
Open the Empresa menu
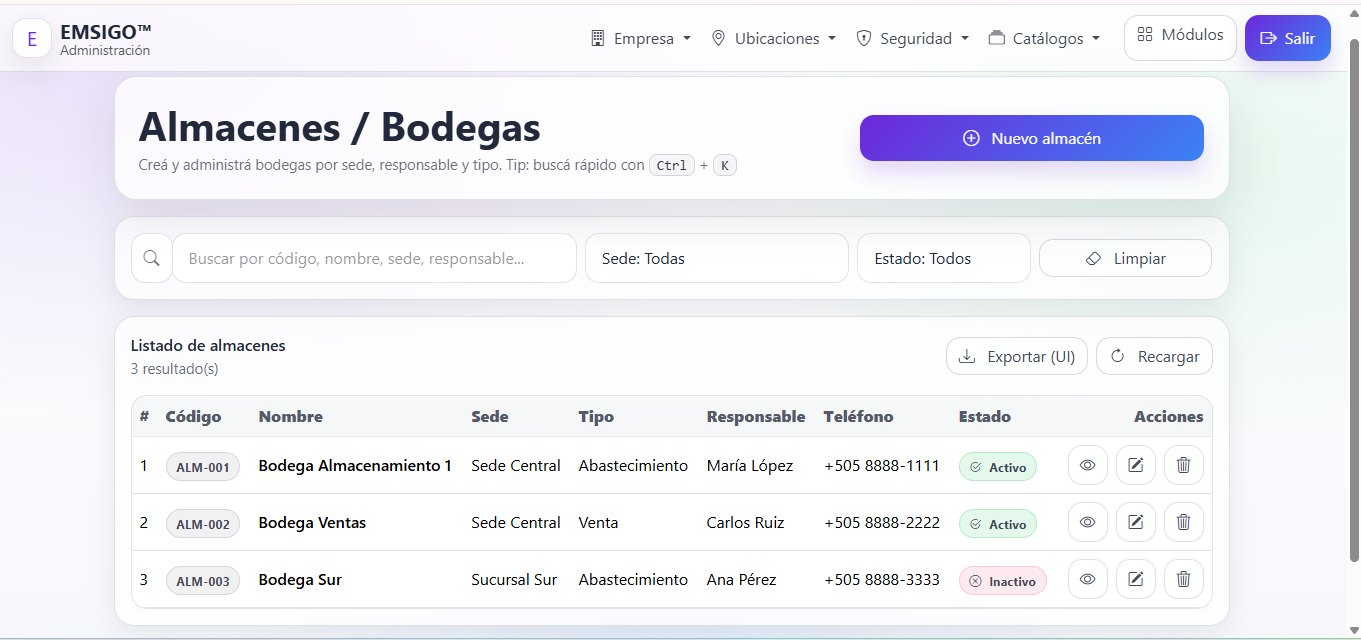[x=641, y=38]
